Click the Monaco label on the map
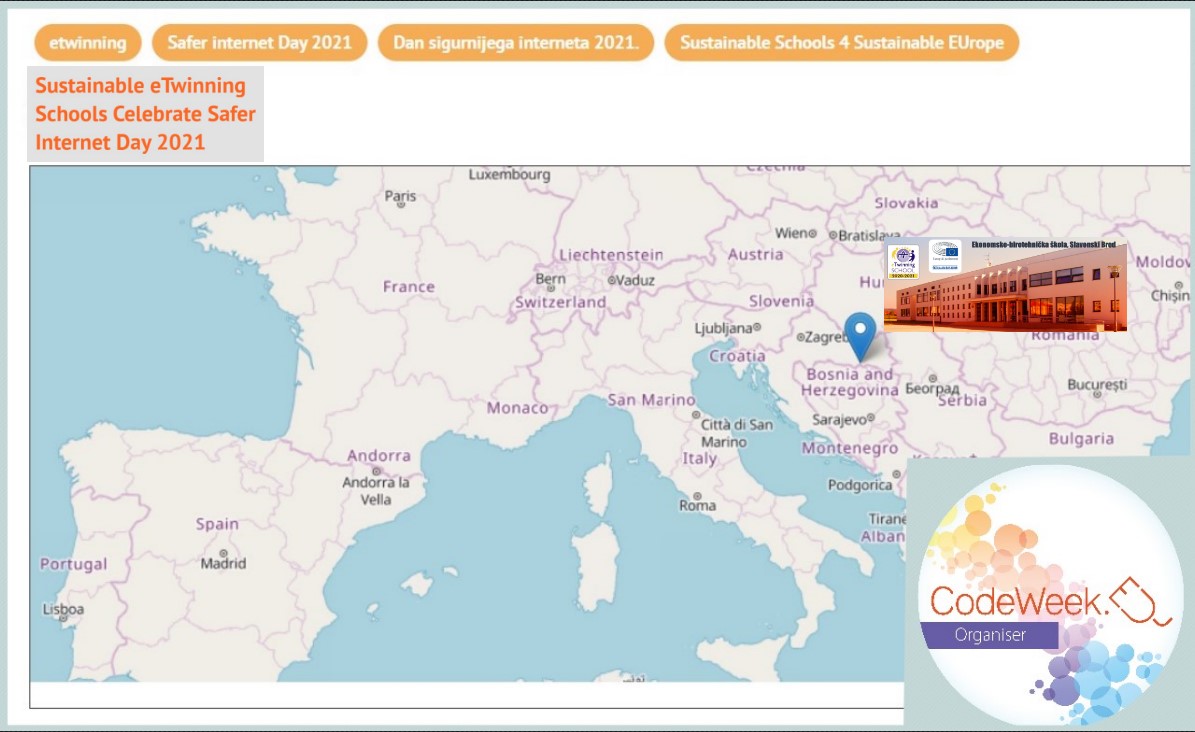 point(517,408)
